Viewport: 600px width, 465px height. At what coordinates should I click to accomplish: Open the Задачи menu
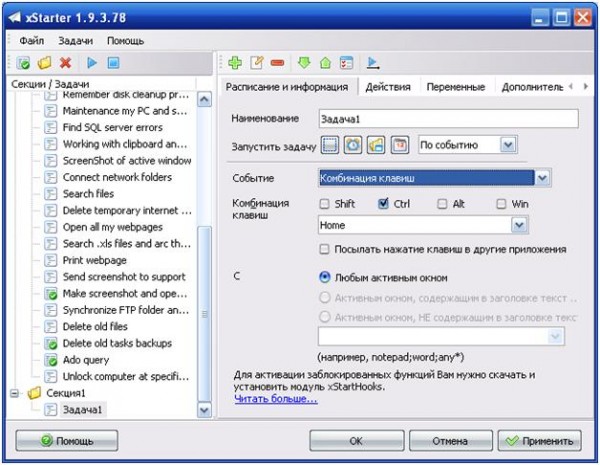(75, 41)
